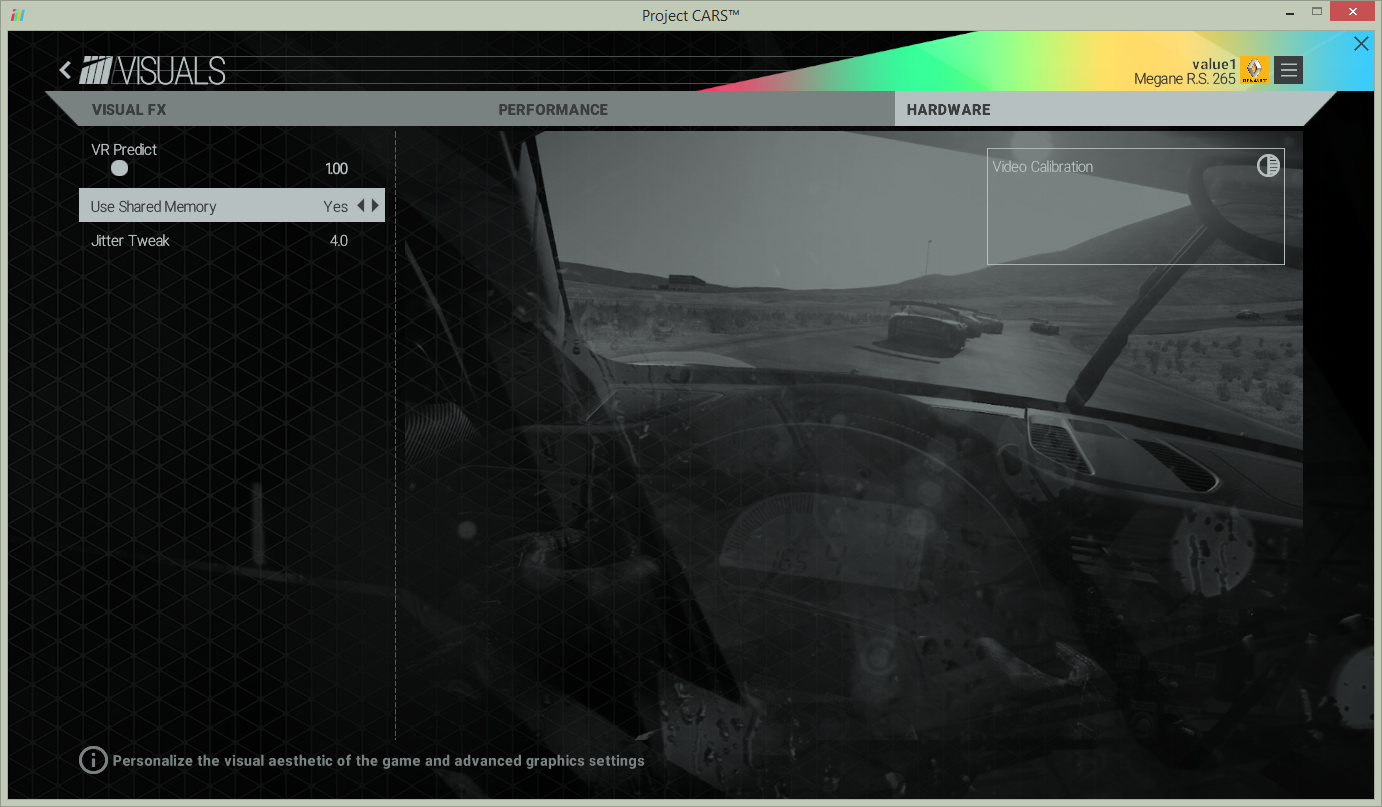Click the VR Predict slider handle

coord(119,168)
